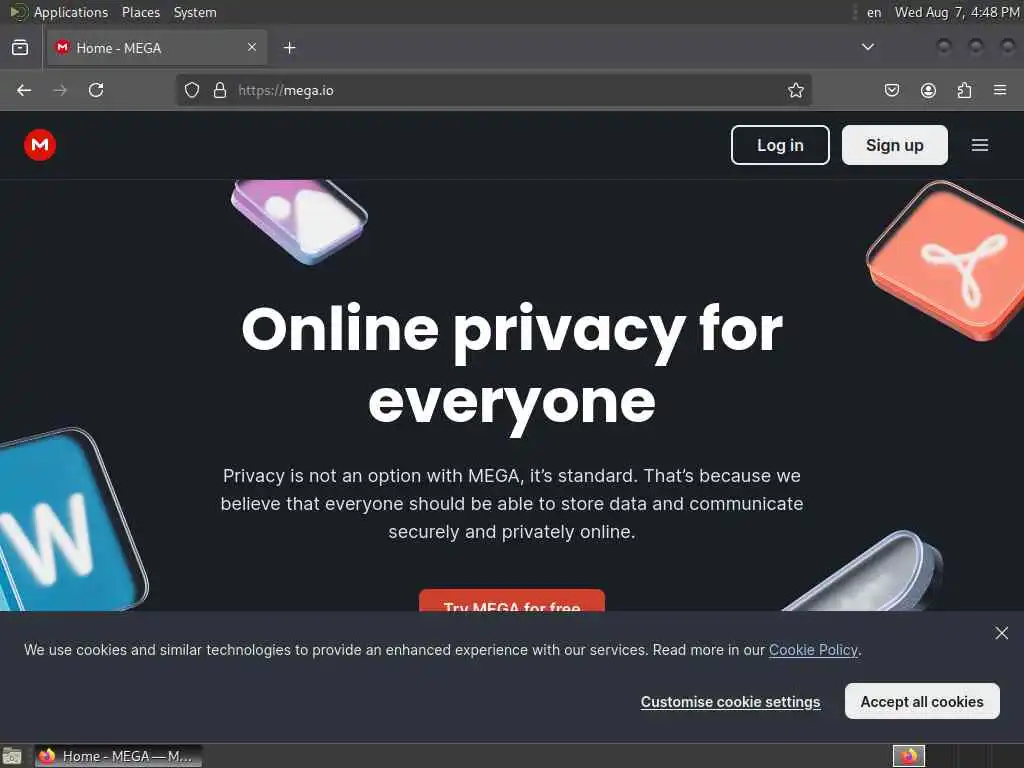Open the Cookie Policy link
The width and height of the screenshot is (1024, 768).
click(x=813, y=650)
